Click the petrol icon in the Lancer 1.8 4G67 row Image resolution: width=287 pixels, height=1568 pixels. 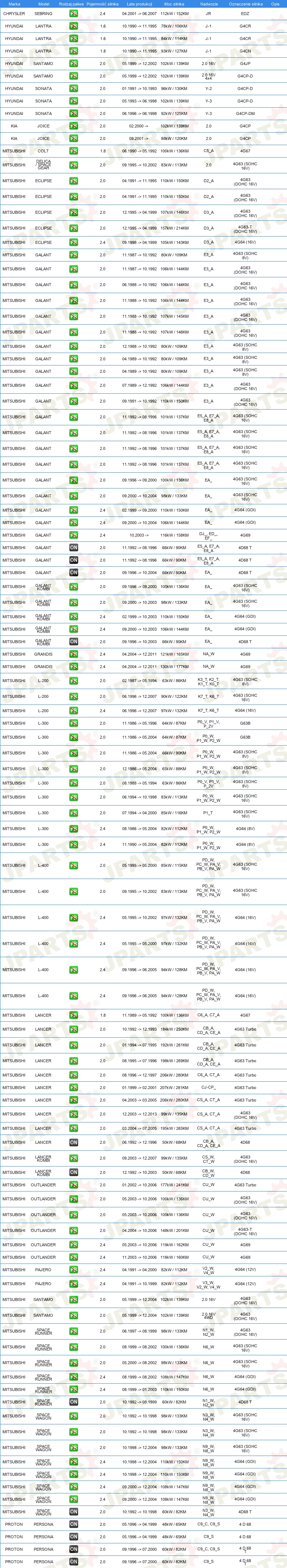tap(73, 1015)
